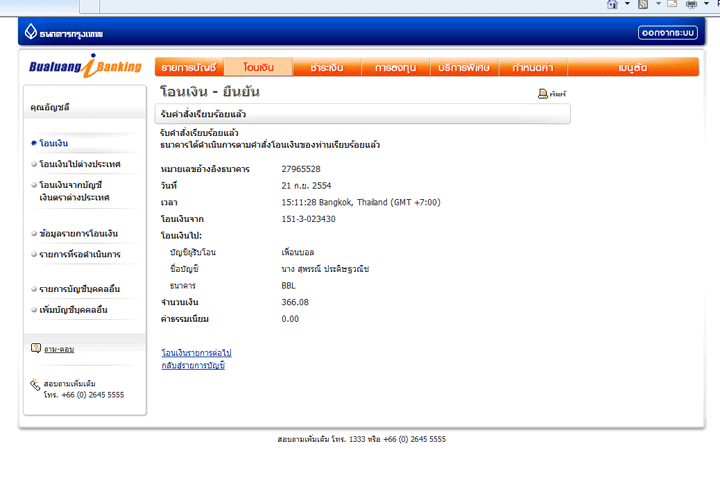Open the รายการบัญชี tab
Image resolution: width=720 pixels, height=480 pixels.
[189, 67]
